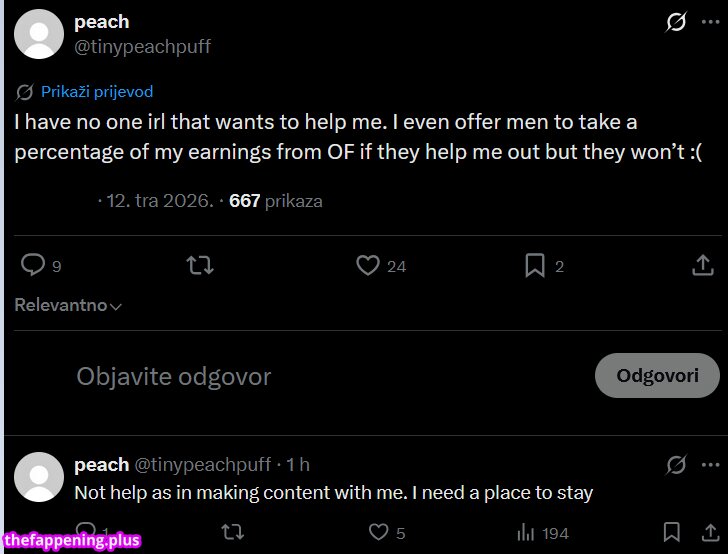Open the @tinypeachpuff handle under the main post name
Screen dimensions: 728x554
point(142,47)
